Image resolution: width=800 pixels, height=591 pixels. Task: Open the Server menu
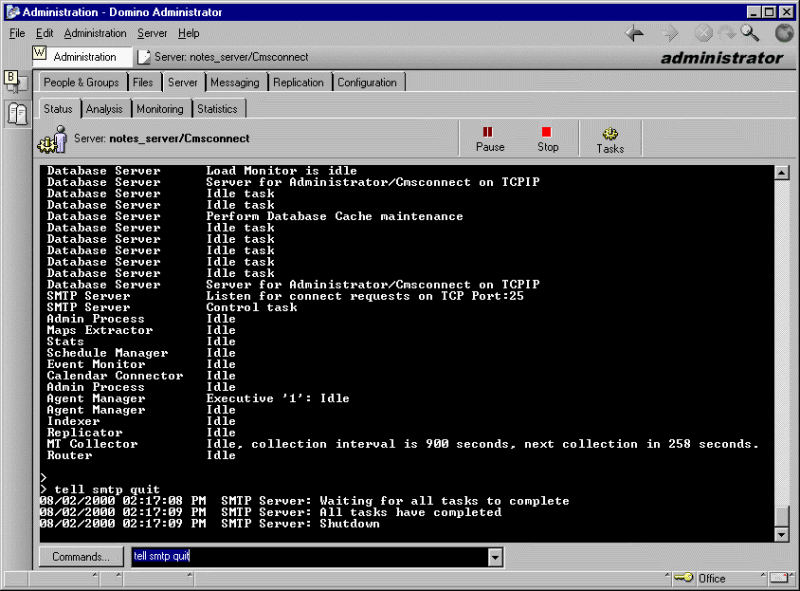tap(152, 33)
